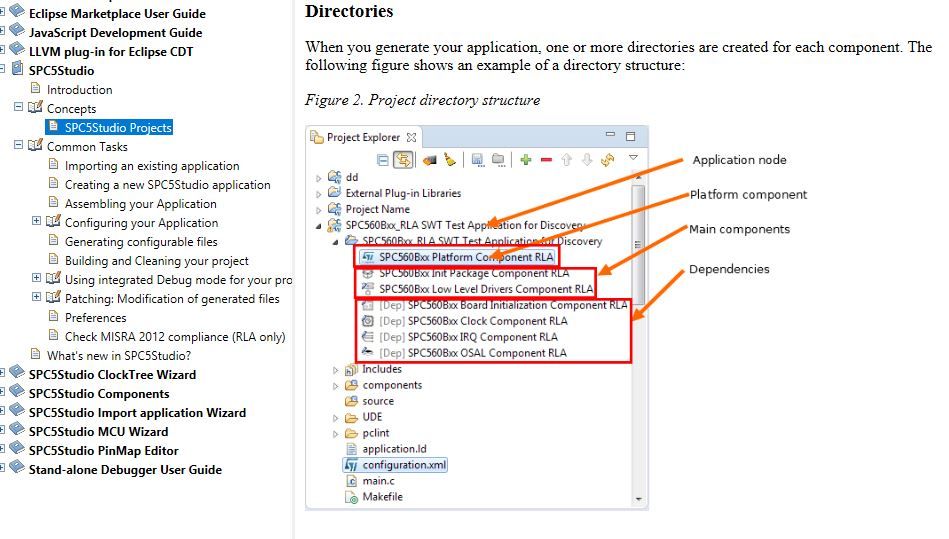The width and height of the screenshot is (949, 539).
Task: Open What's new in SPC5Studio? topic
Action: coord(119,356)
